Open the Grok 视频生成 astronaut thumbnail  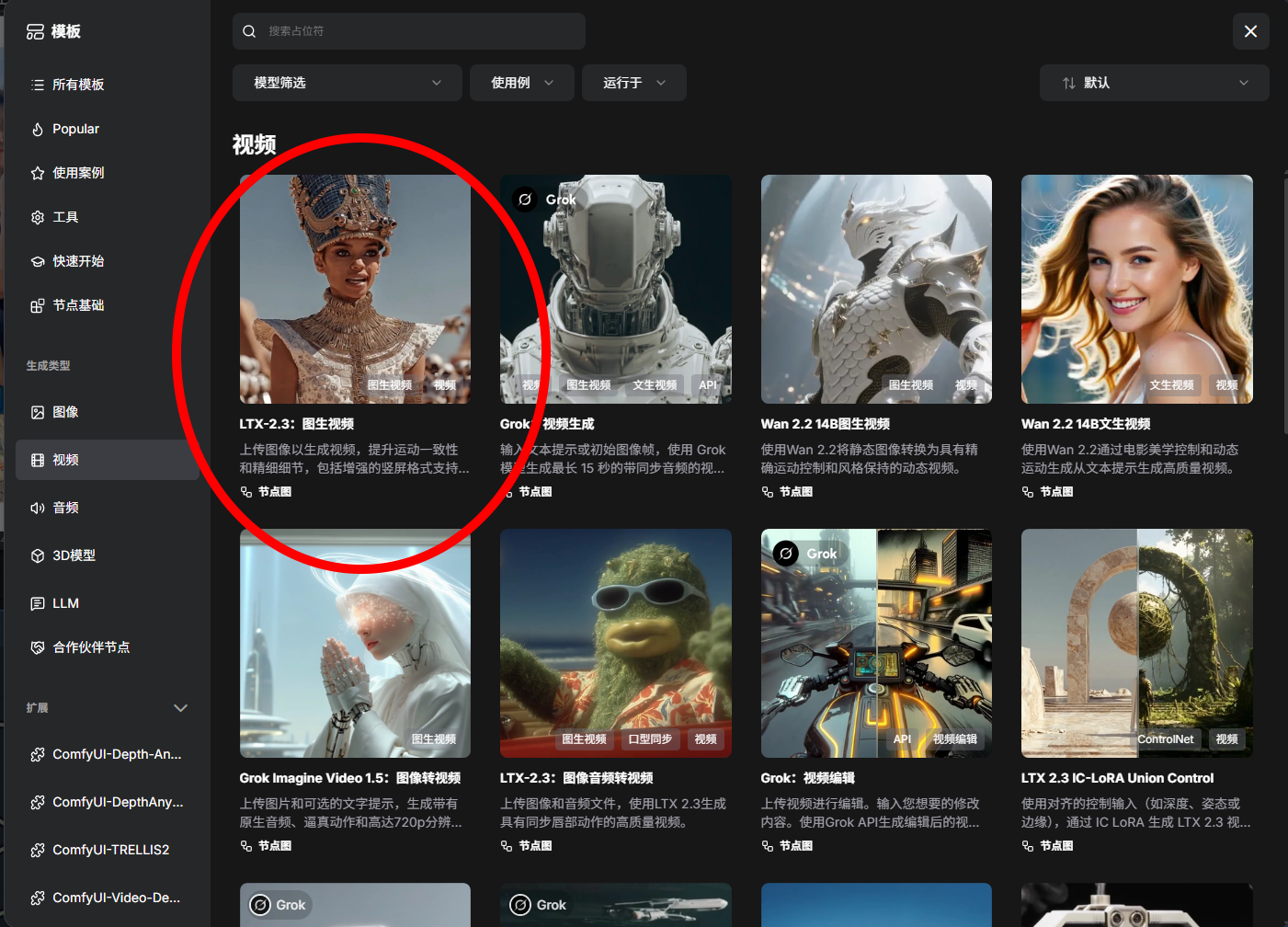[x=616, y=289]
